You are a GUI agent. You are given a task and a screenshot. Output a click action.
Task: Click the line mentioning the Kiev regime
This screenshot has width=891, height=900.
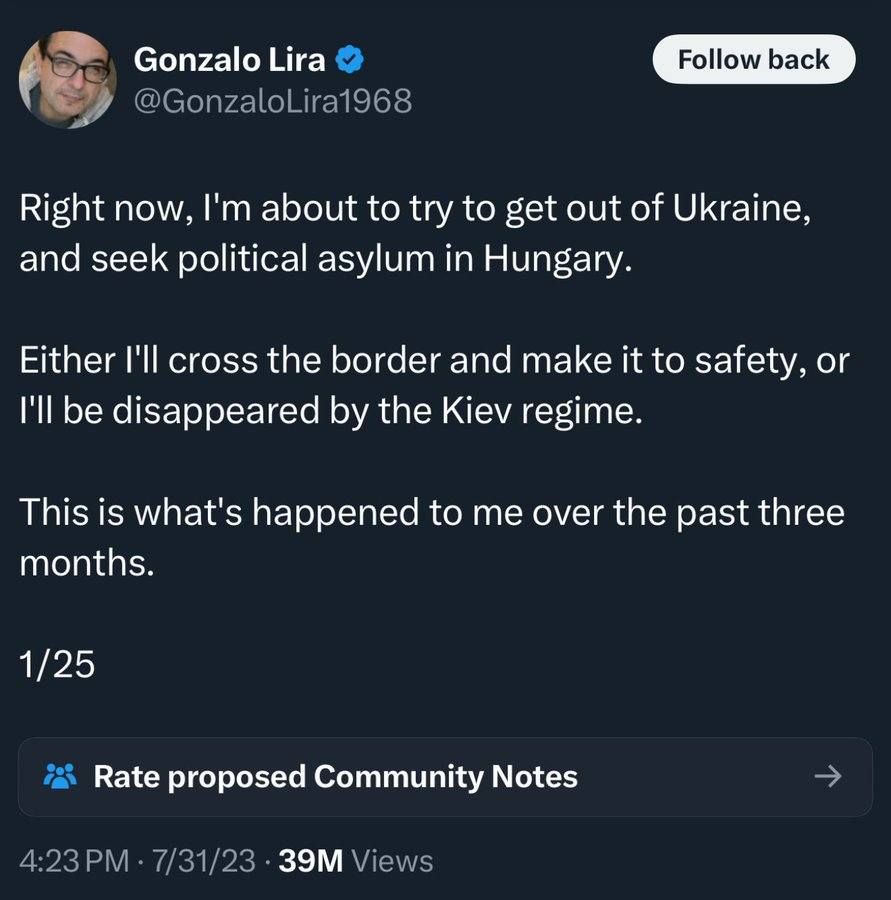click(x=327, y=411)
